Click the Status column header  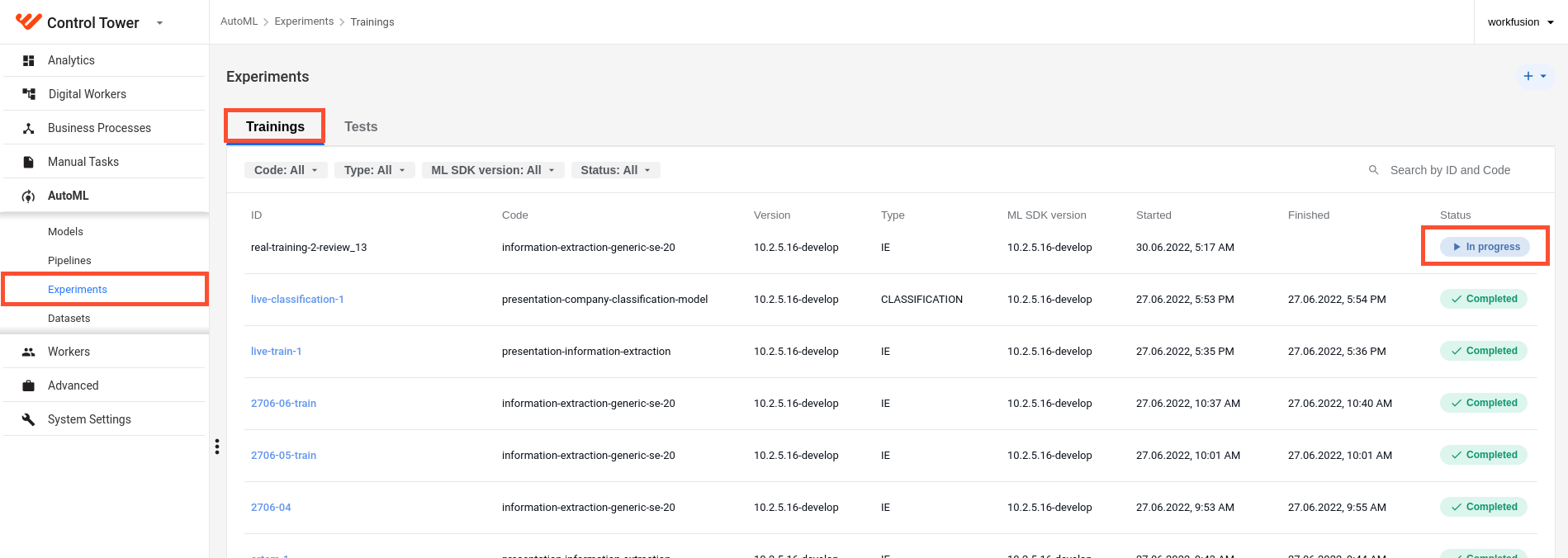point(1456,215)
